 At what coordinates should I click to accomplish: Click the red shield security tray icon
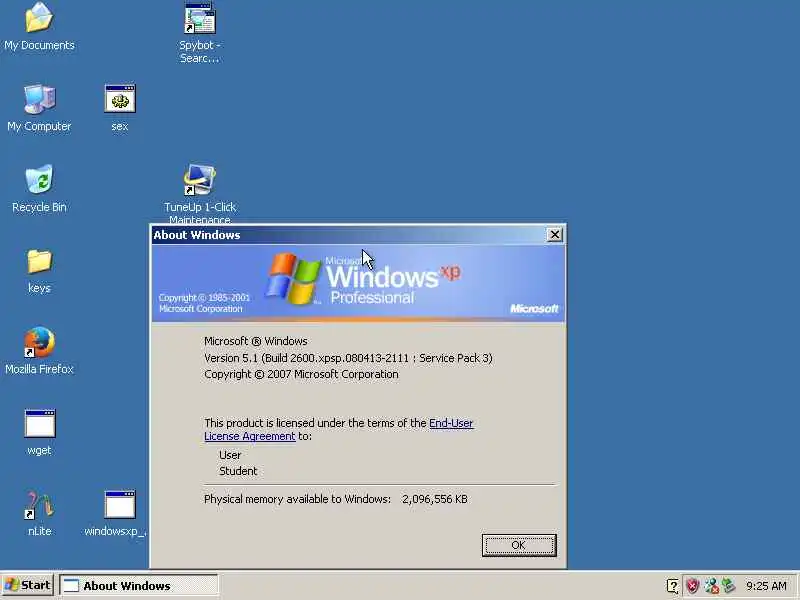692,586
